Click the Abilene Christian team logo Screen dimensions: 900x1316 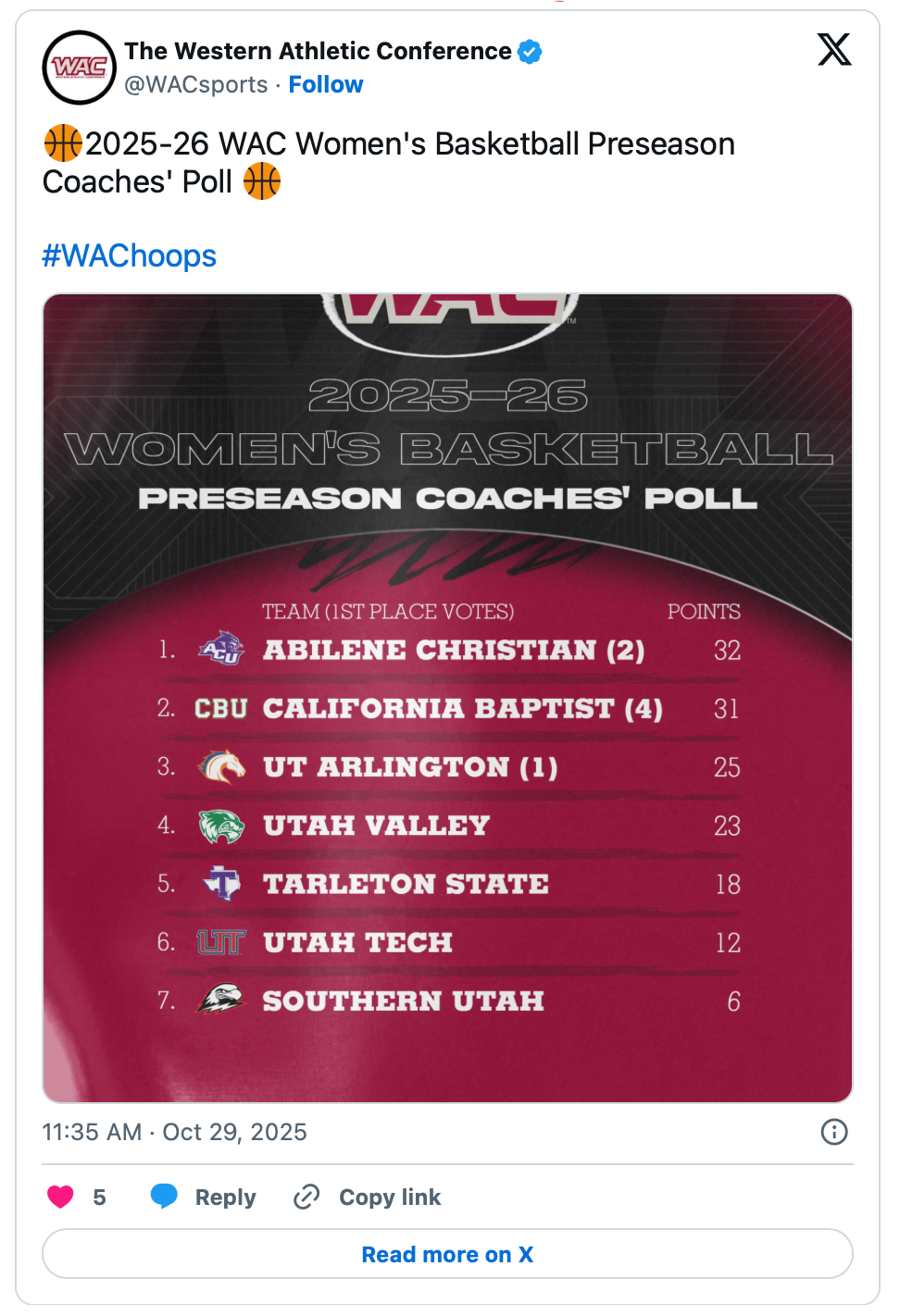[x=221, y=649]
